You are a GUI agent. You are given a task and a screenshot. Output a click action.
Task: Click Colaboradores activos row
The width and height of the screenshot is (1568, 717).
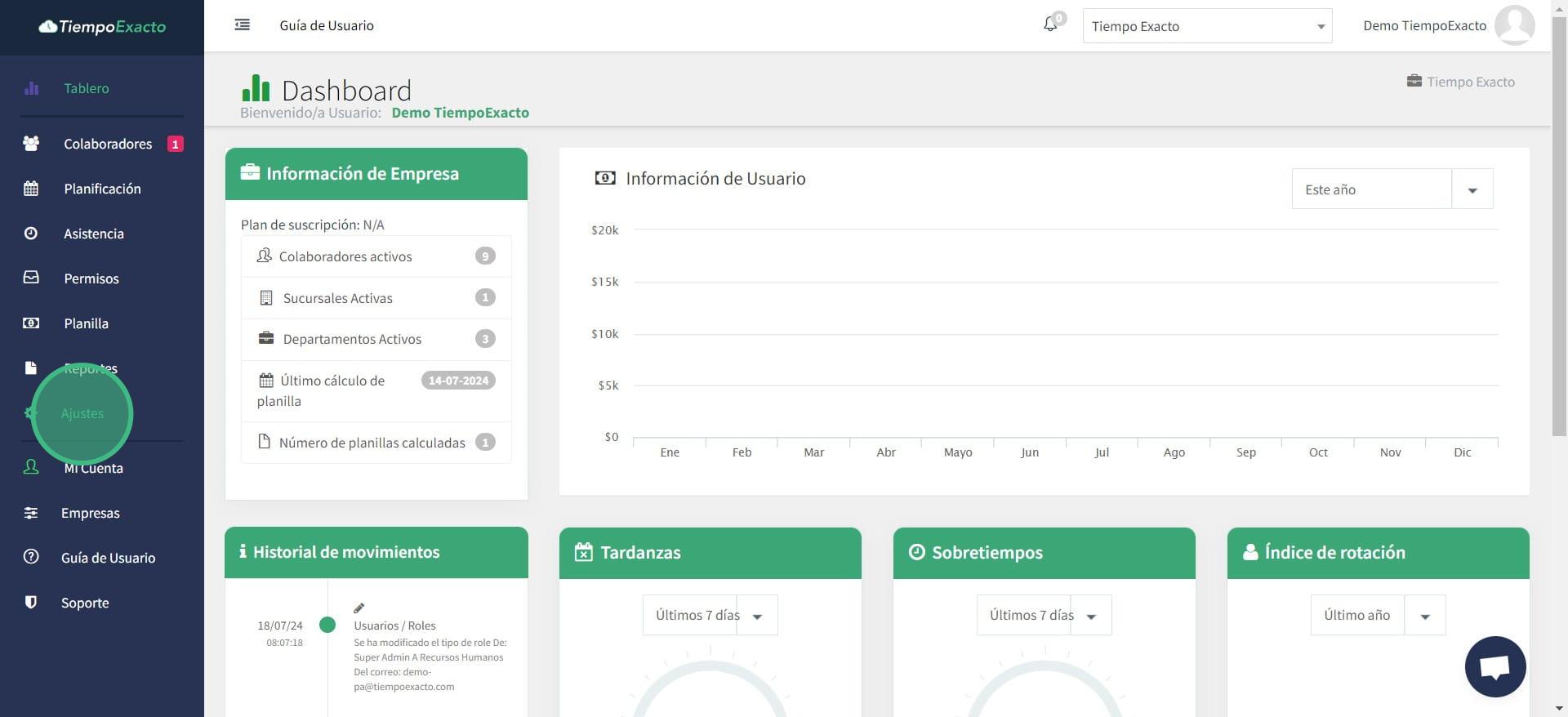(376, 256)
